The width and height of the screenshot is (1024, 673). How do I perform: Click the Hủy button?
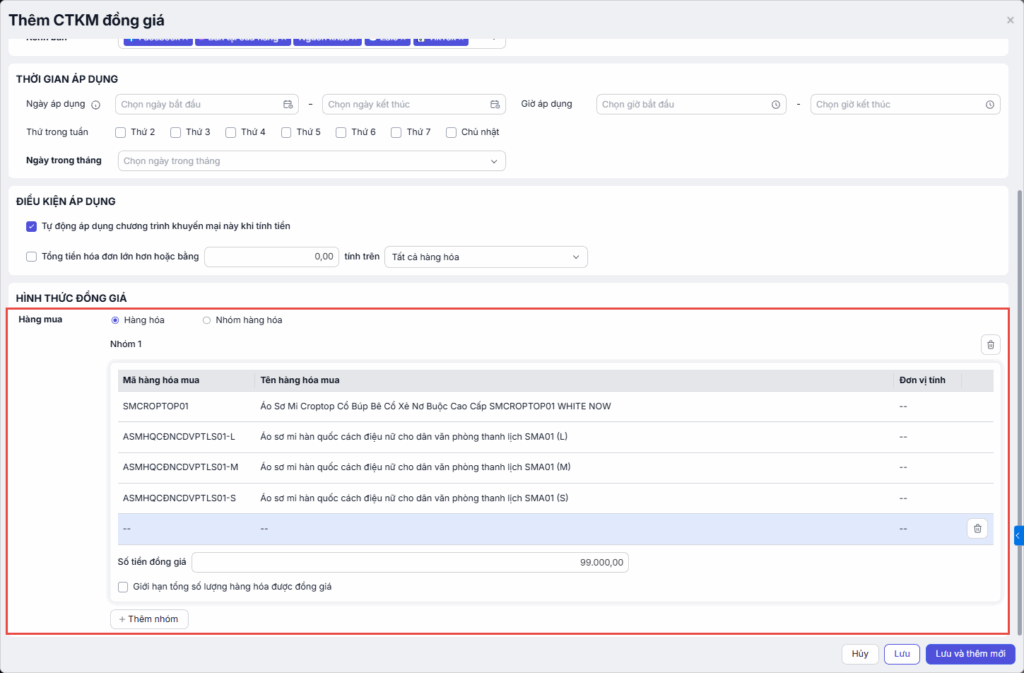[x=859, y=654]
